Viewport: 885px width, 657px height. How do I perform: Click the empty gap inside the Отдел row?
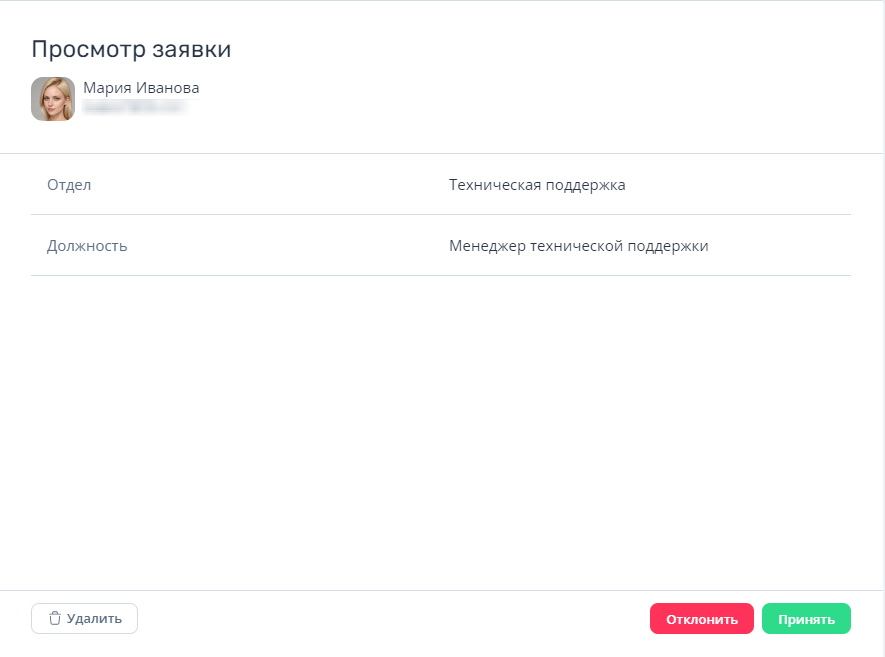coord(270,185)
